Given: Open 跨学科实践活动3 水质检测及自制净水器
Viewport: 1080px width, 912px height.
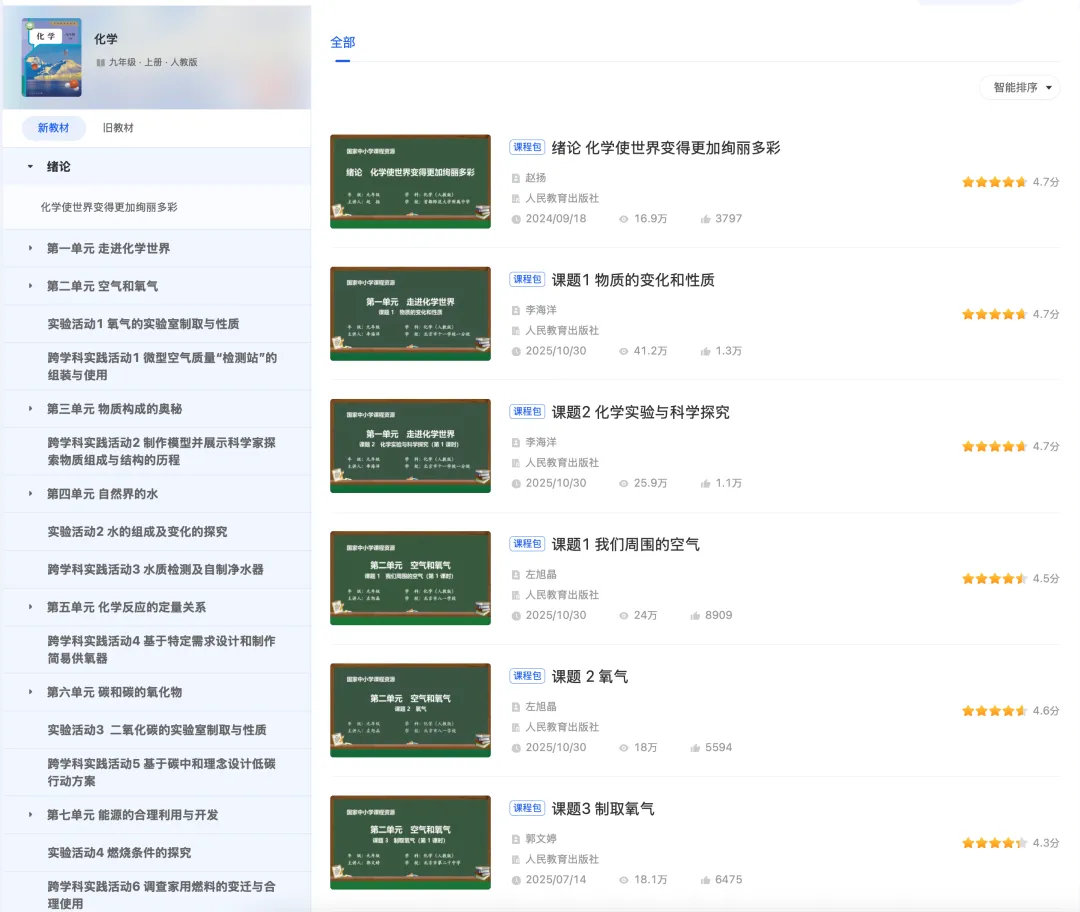Looking at the screenshot, I should [x=155, y=570].
